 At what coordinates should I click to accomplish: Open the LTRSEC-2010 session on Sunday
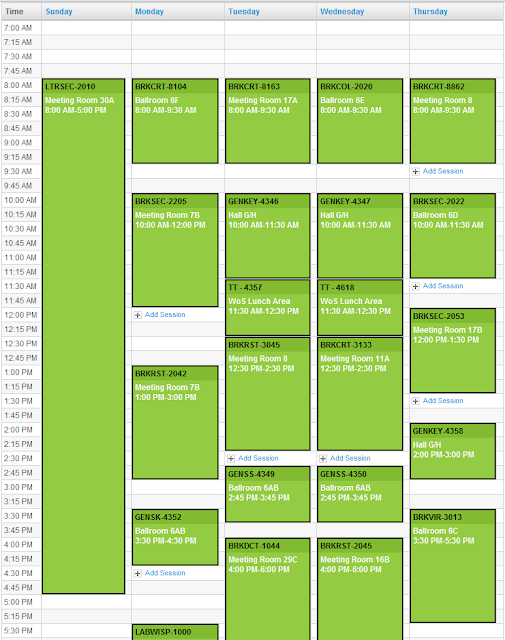(83, 336)
